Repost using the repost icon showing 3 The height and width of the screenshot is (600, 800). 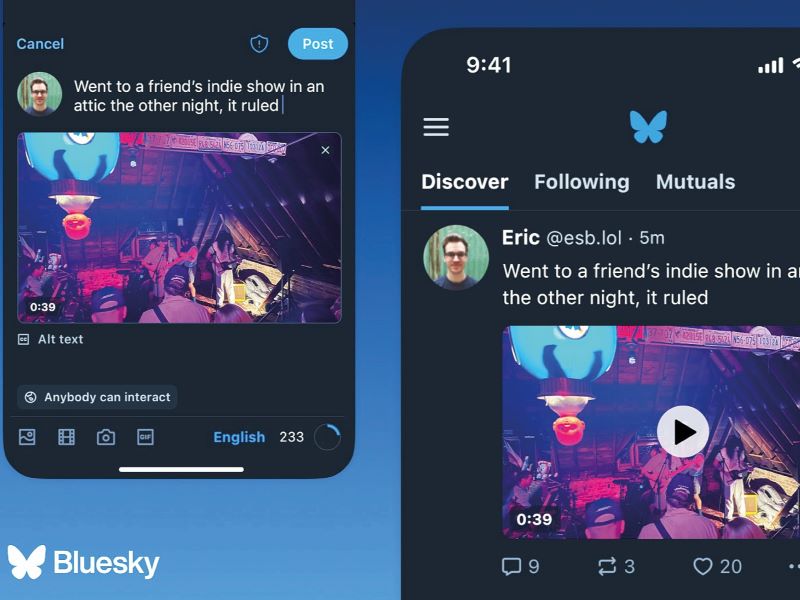pos(607,566)
